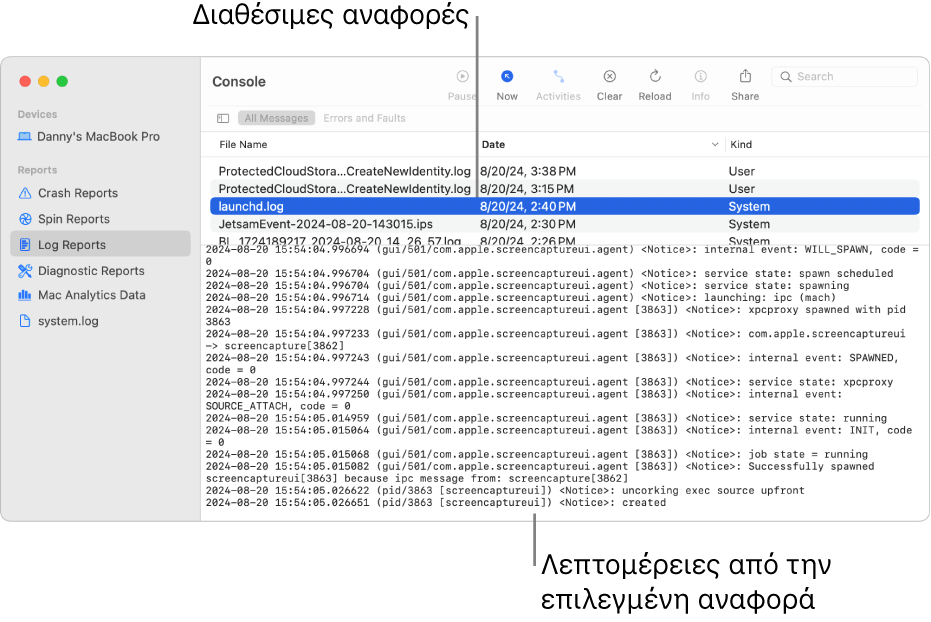Viewport: 931px width, 622px height.
Task: Select JetsamEvent-2024-08-20-143015.ips row
Action: pyautogui.click(x=565, y=224)
